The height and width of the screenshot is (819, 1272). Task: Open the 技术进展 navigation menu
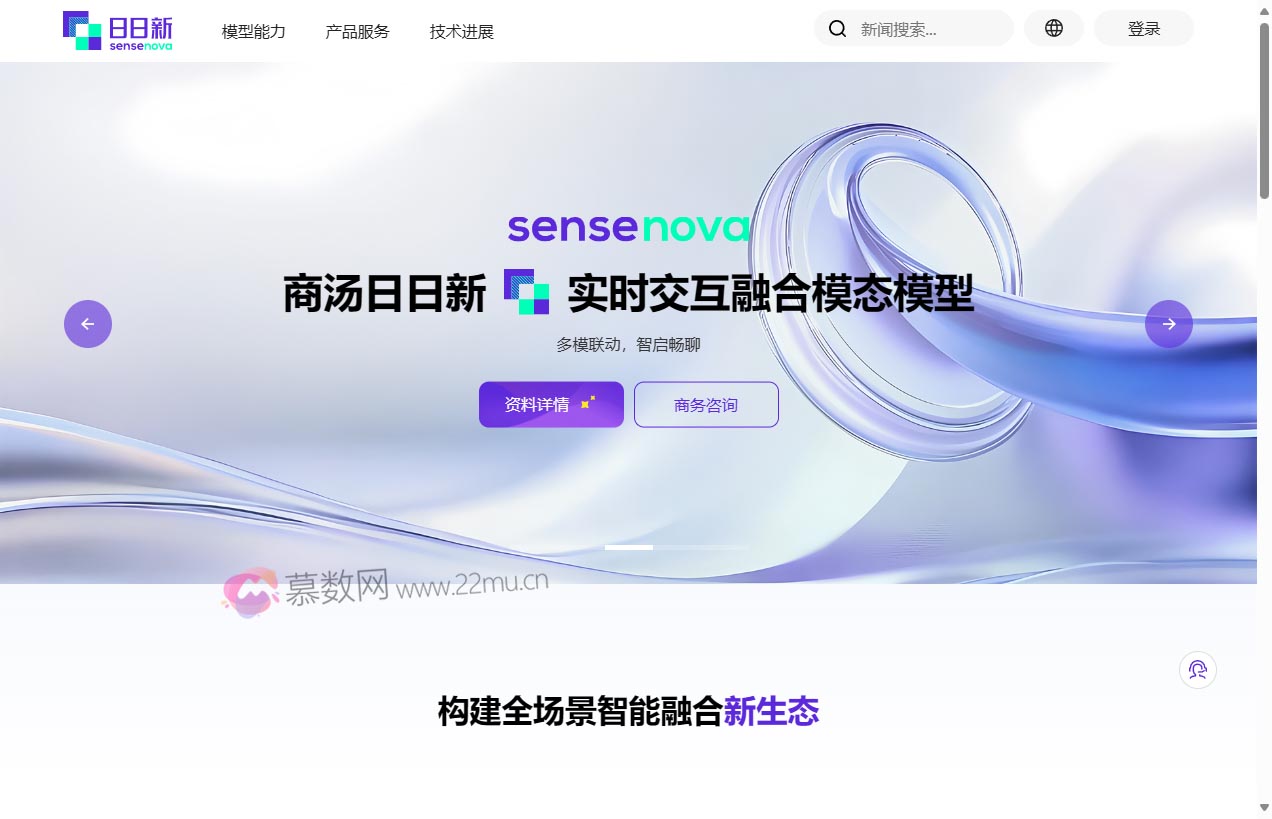462,31
